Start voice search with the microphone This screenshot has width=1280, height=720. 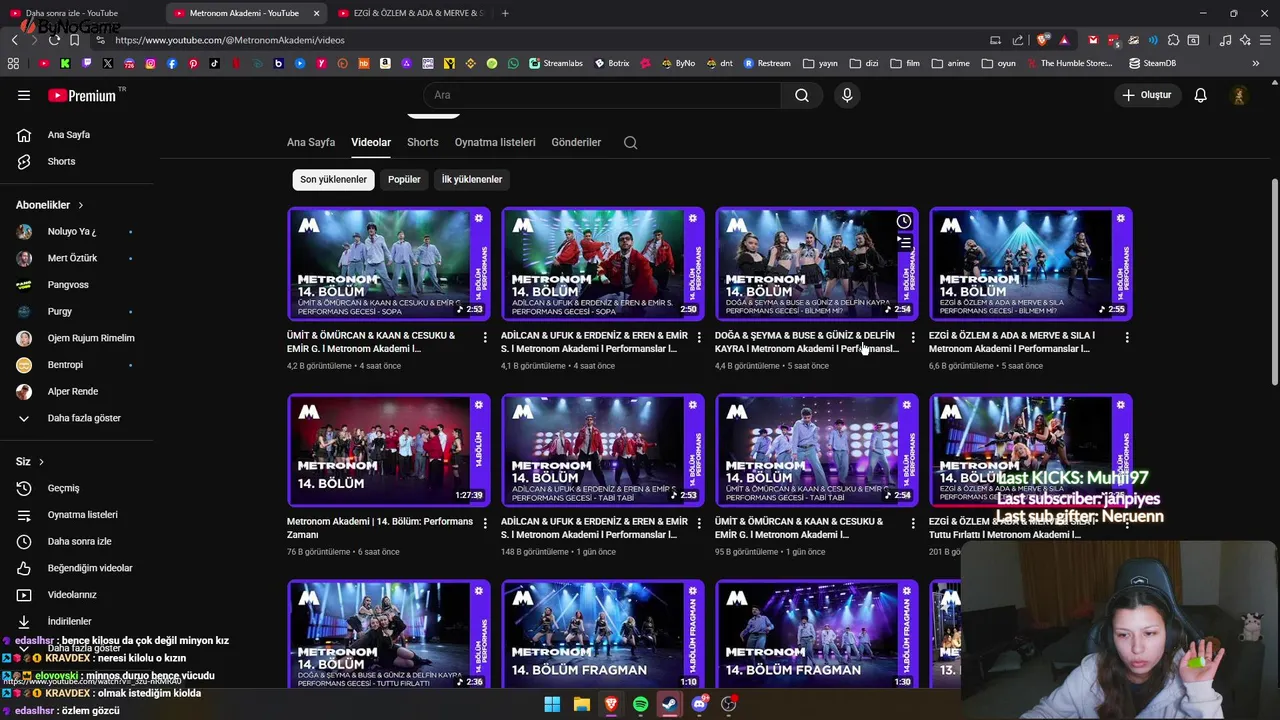point(847,95)
